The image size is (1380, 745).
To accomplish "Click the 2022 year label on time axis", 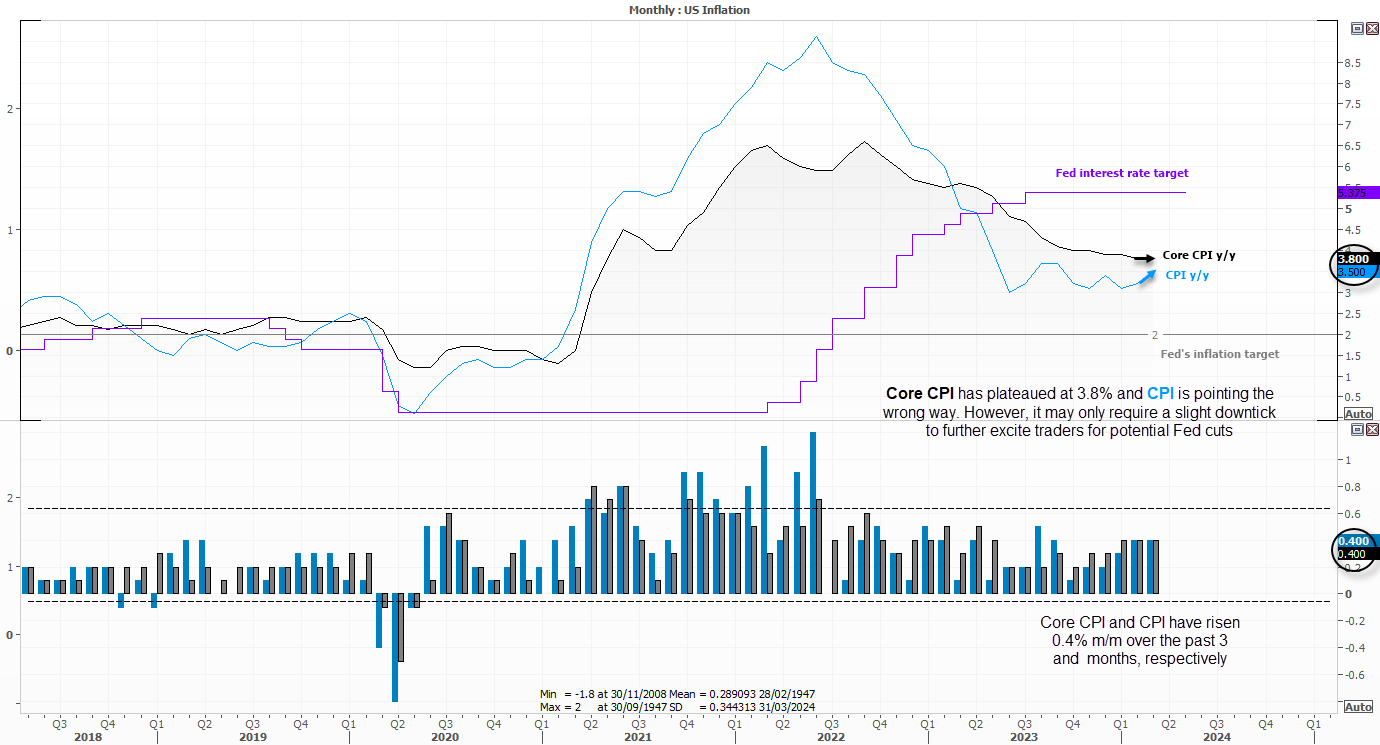I will pyautogui.click(x=830, y=736).
